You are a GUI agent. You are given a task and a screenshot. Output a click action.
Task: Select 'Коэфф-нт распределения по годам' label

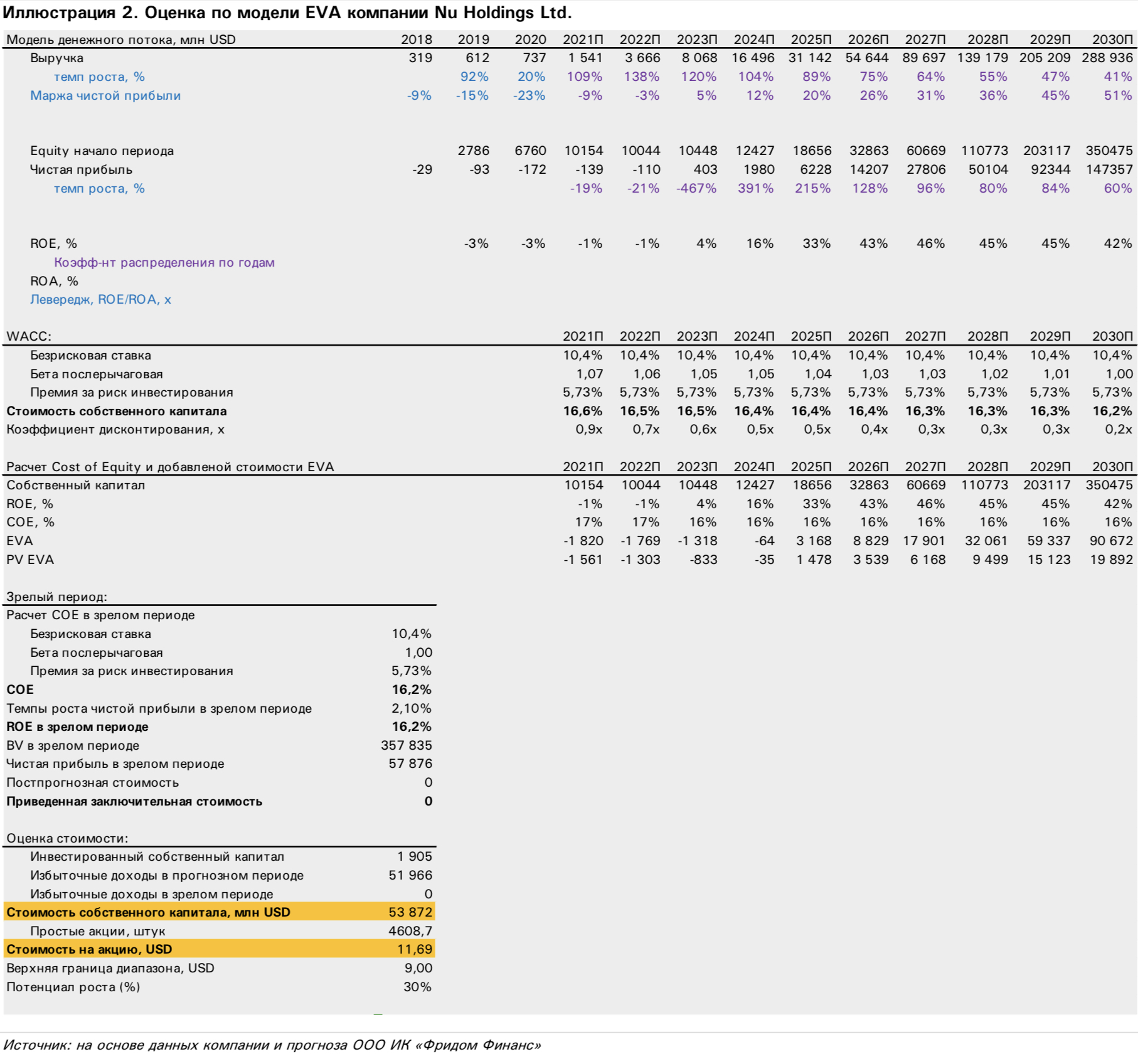coord(164,262)
